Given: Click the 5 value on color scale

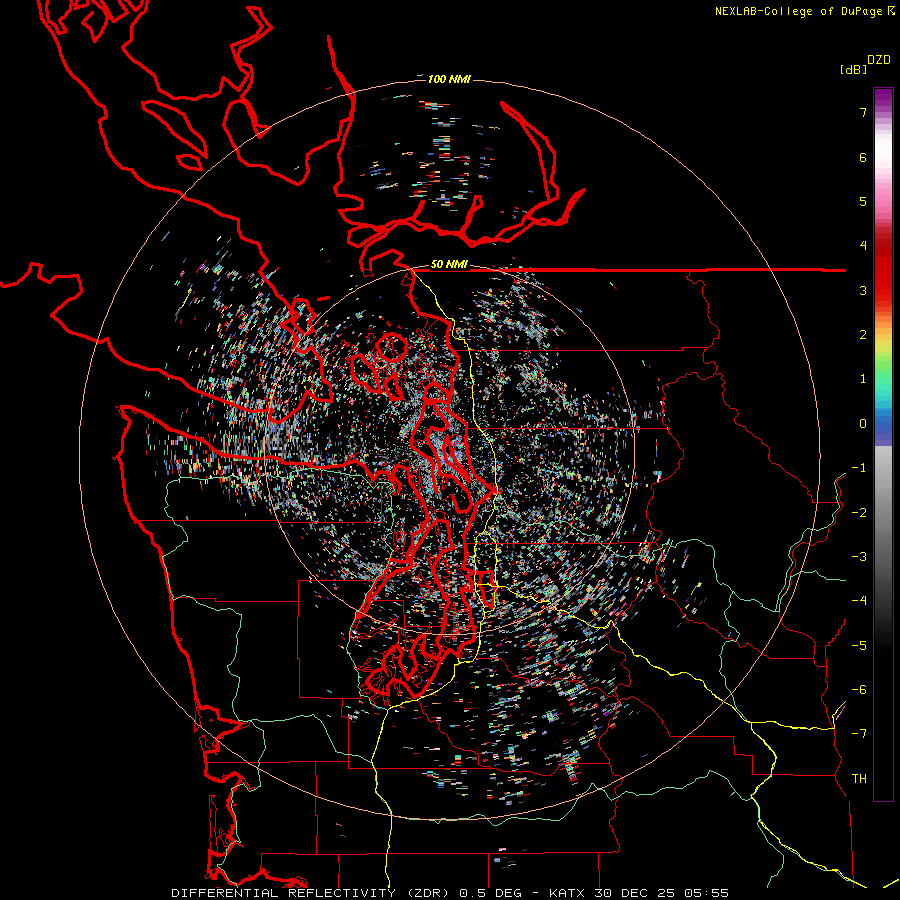Looking at the screenshot, I should pyautogui.click(x=863, y=201).
